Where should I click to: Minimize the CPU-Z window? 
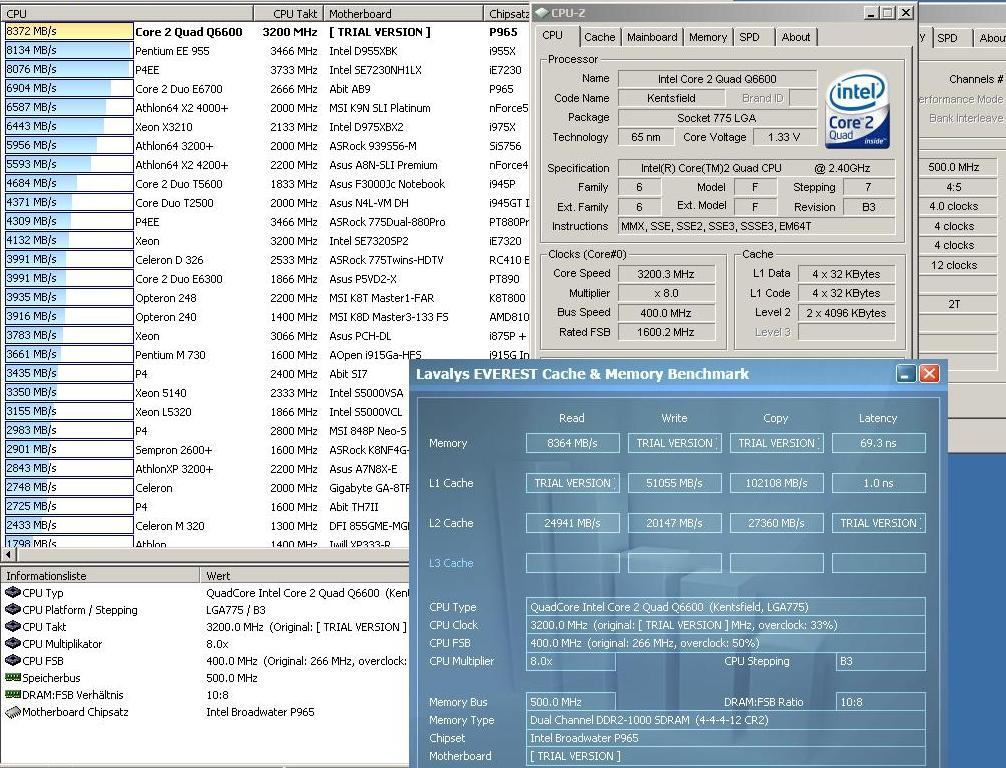[x=870, y=13]
